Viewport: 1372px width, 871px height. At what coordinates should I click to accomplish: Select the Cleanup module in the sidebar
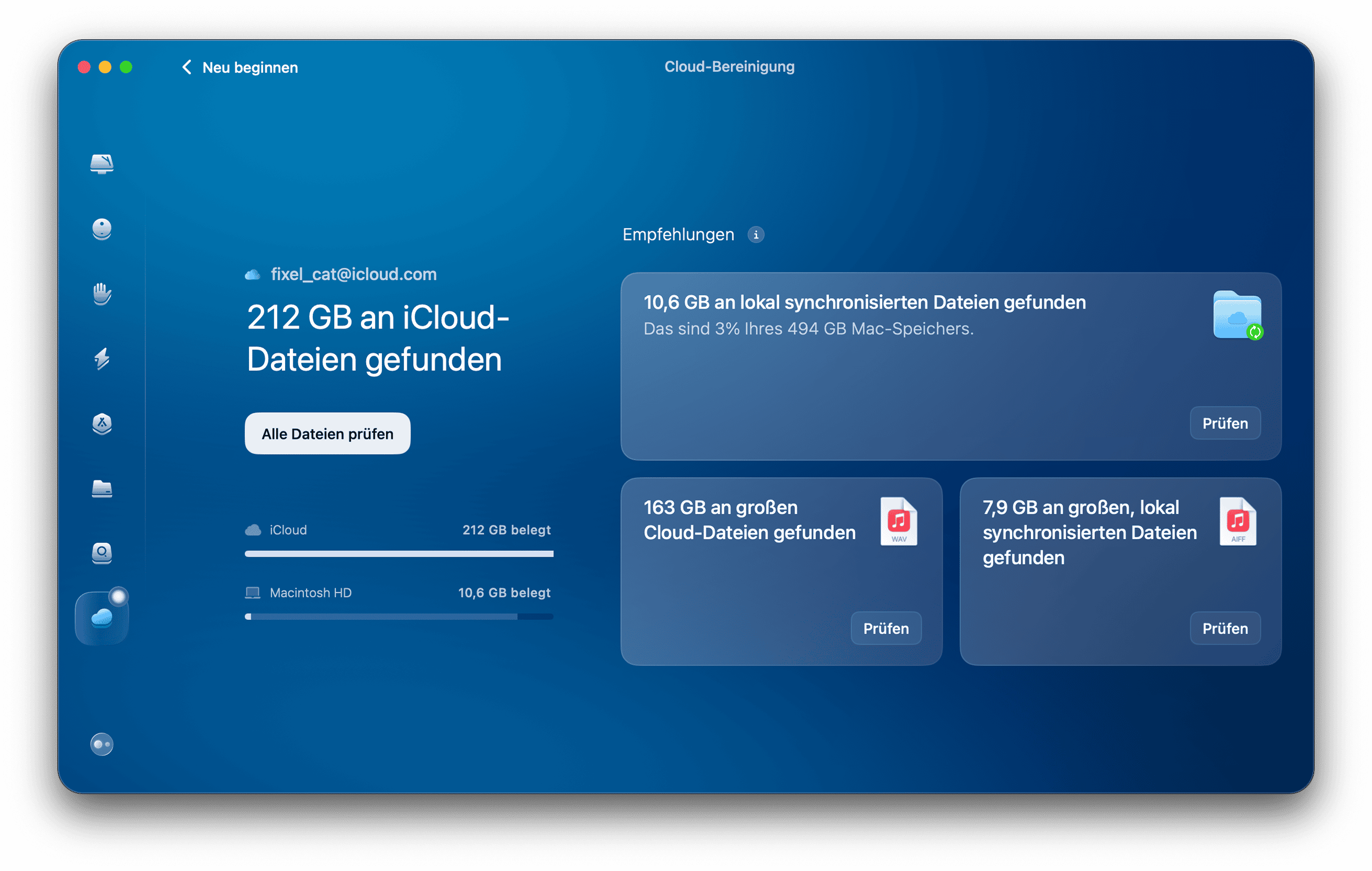coord(101,229)
